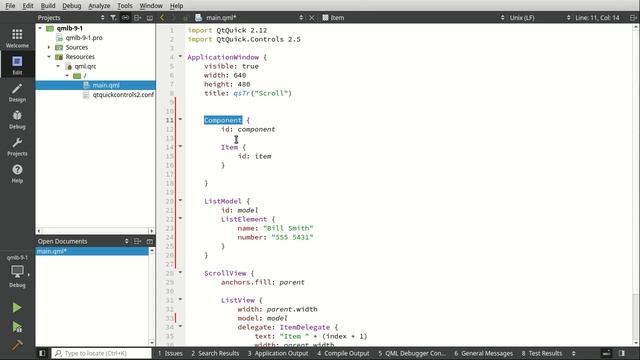Click the editor vertical scrollbar
The image size is (640, 360).
click(636, 185)
